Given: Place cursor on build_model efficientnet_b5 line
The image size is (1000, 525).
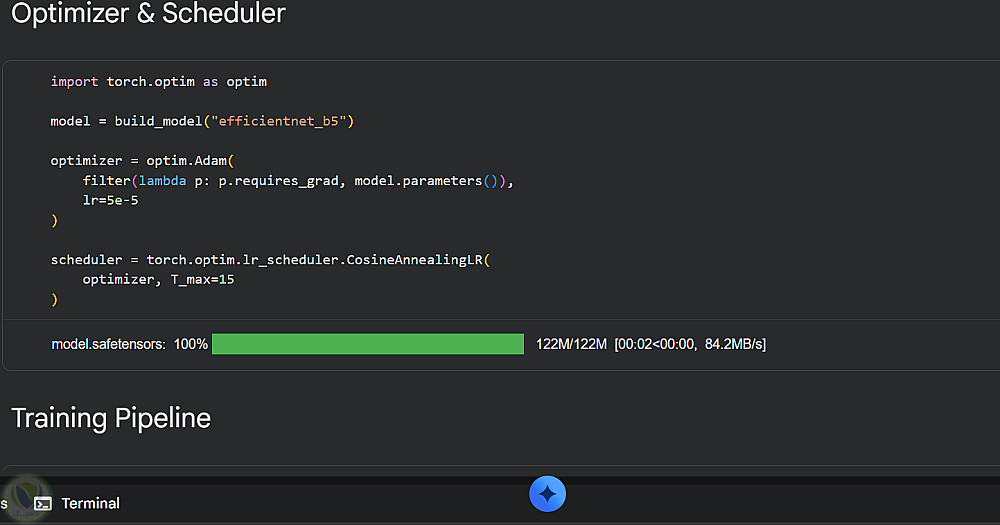Looking at the screenshot, I should click(x=202, y=121).
